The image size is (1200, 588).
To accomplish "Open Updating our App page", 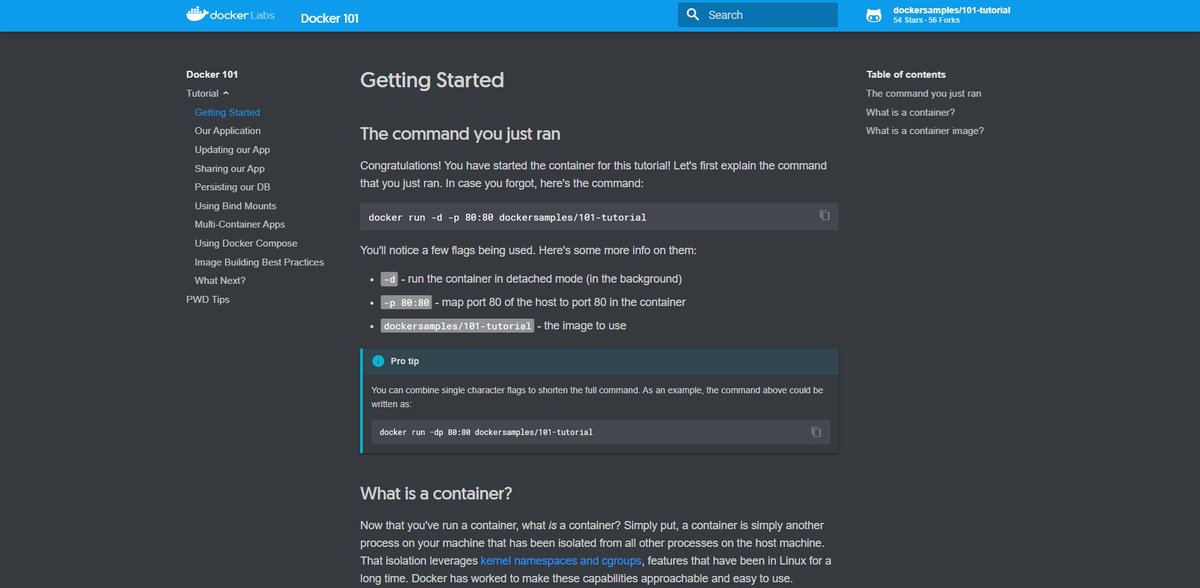I will tap(232, 150).
